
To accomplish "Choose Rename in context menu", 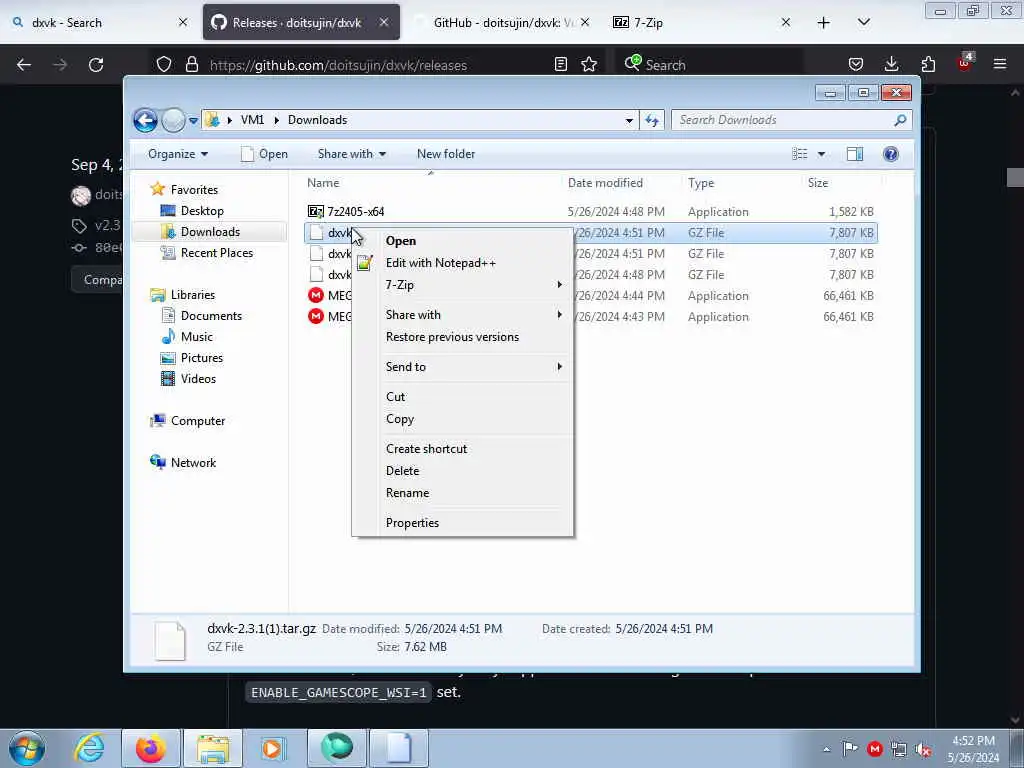I will tap(462, 493).
